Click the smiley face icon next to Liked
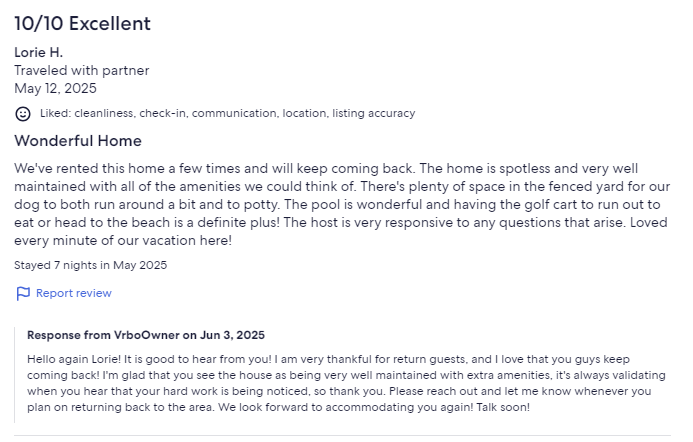The width and height of the screenshot is (693, 442). [23, 113]
